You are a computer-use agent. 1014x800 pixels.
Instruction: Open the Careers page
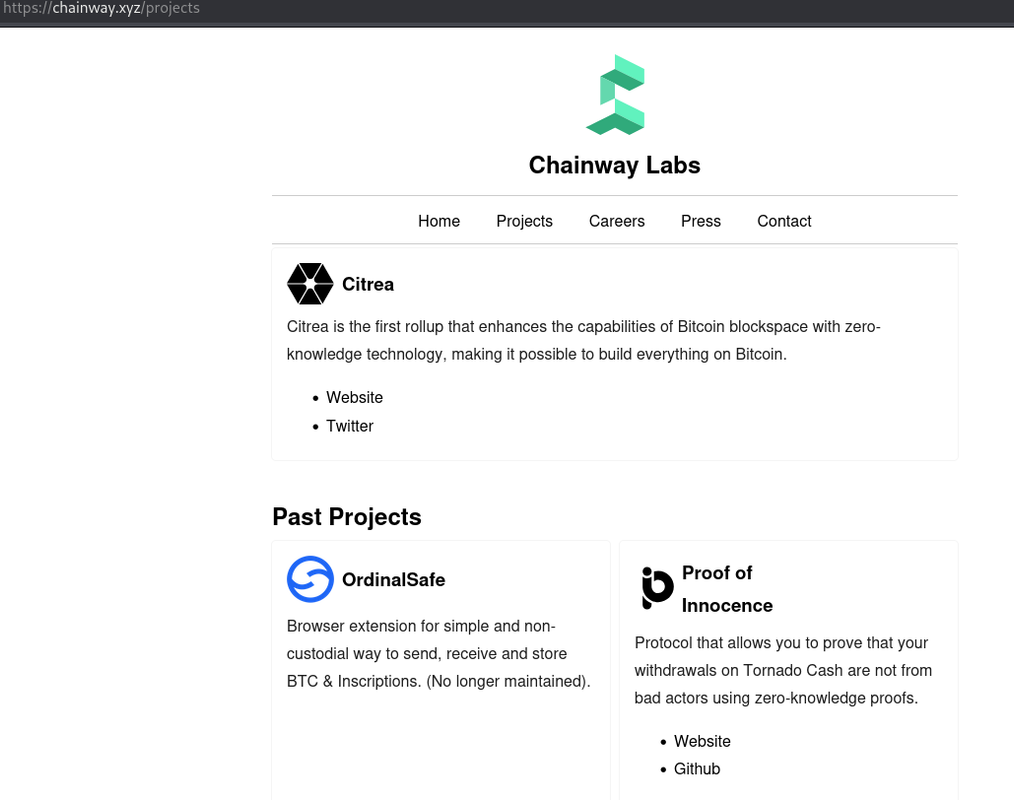[617, 221]
